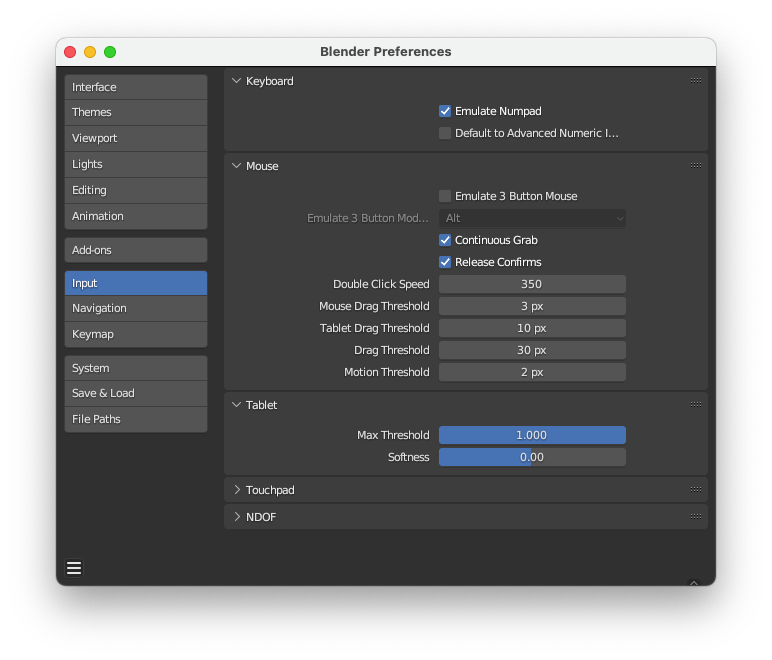Image resolution: width=772 pixels, height=660 pixels.
Task: Toggle Emulate Numpad checkbox
Action: click(445, 111)
